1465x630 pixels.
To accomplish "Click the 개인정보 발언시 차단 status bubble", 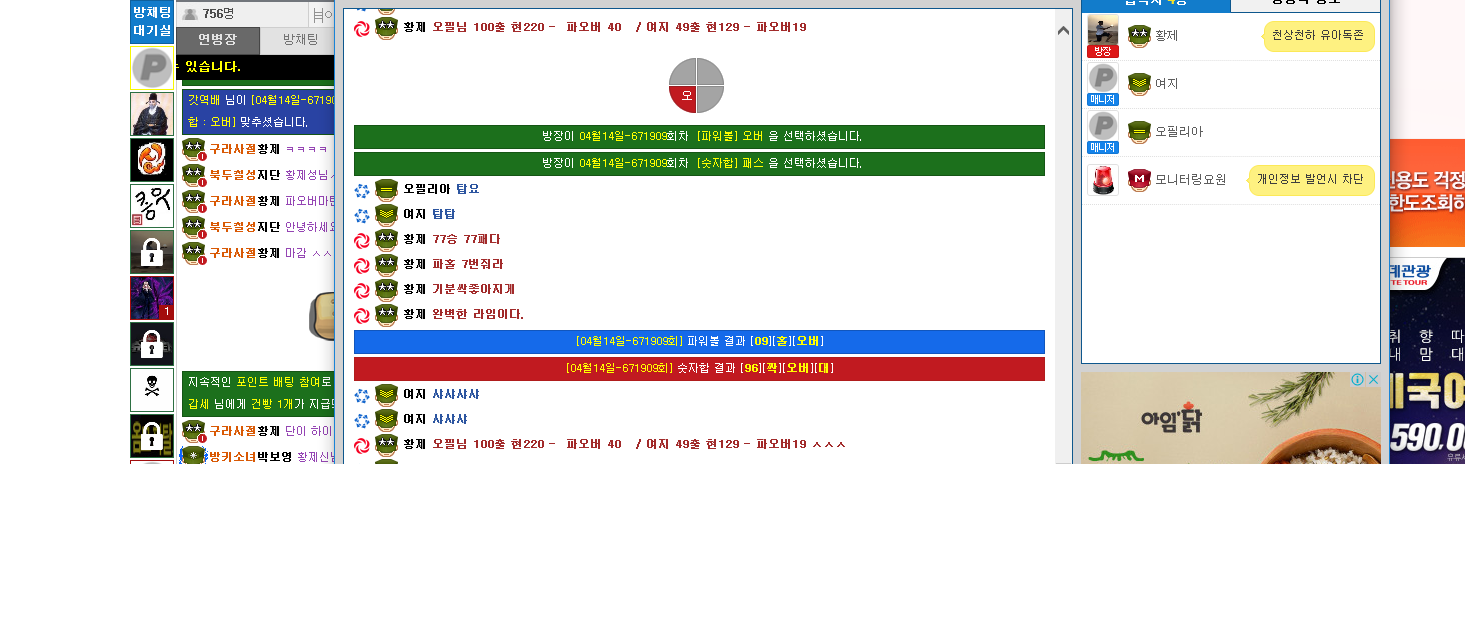I will point(1310,180).
